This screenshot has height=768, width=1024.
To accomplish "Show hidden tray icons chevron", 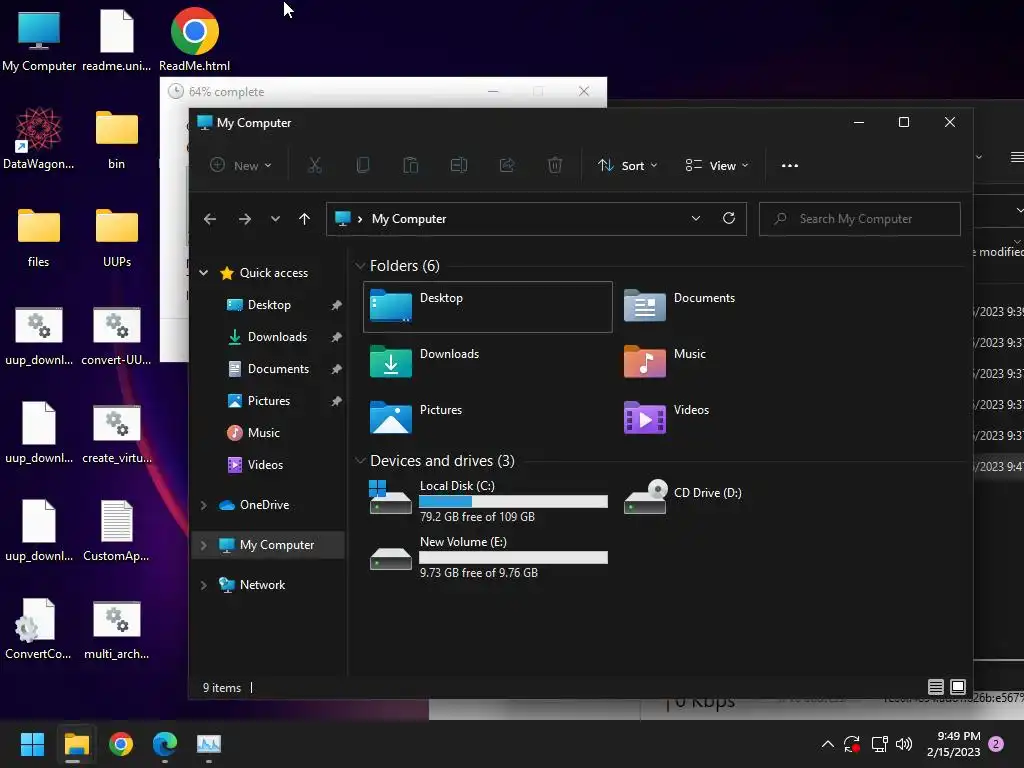I will click(x=827, y=744).
